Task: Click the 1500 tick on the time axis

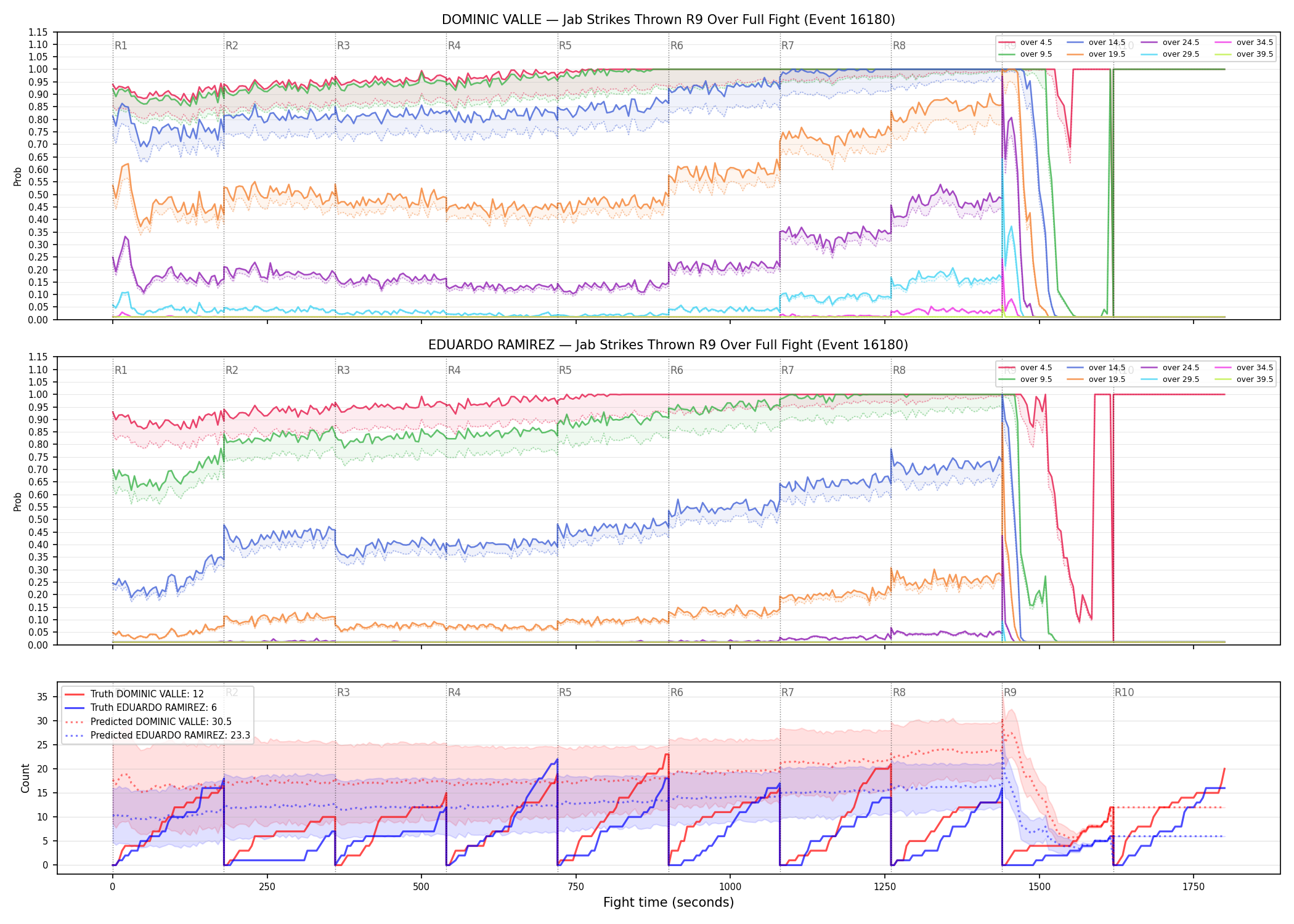Action: [x=1040, y=887]
